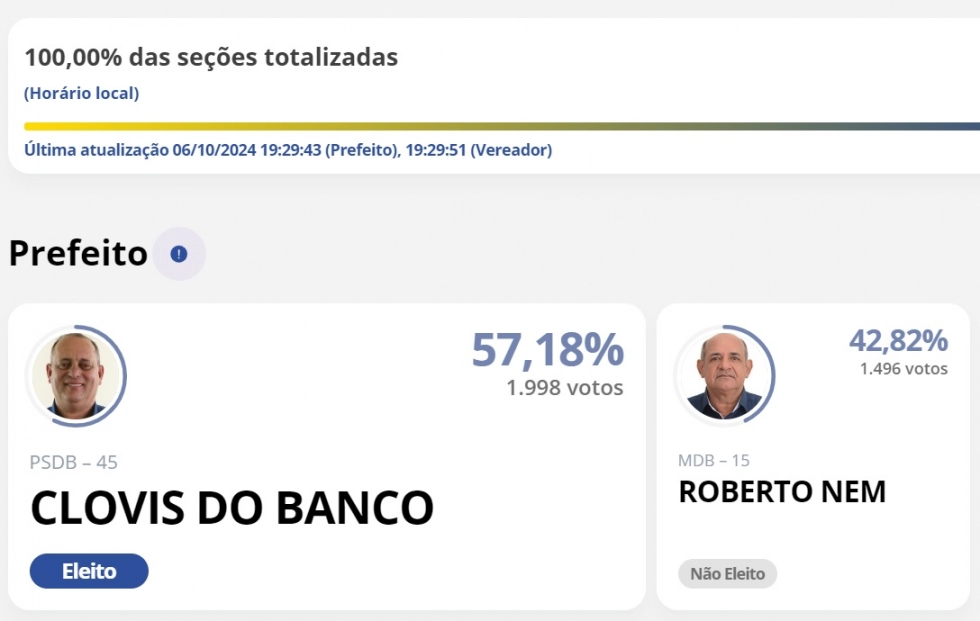Click the 42,82% vote percentage
The width and height of the screenshot is (980, 621).
pos(898,341)
